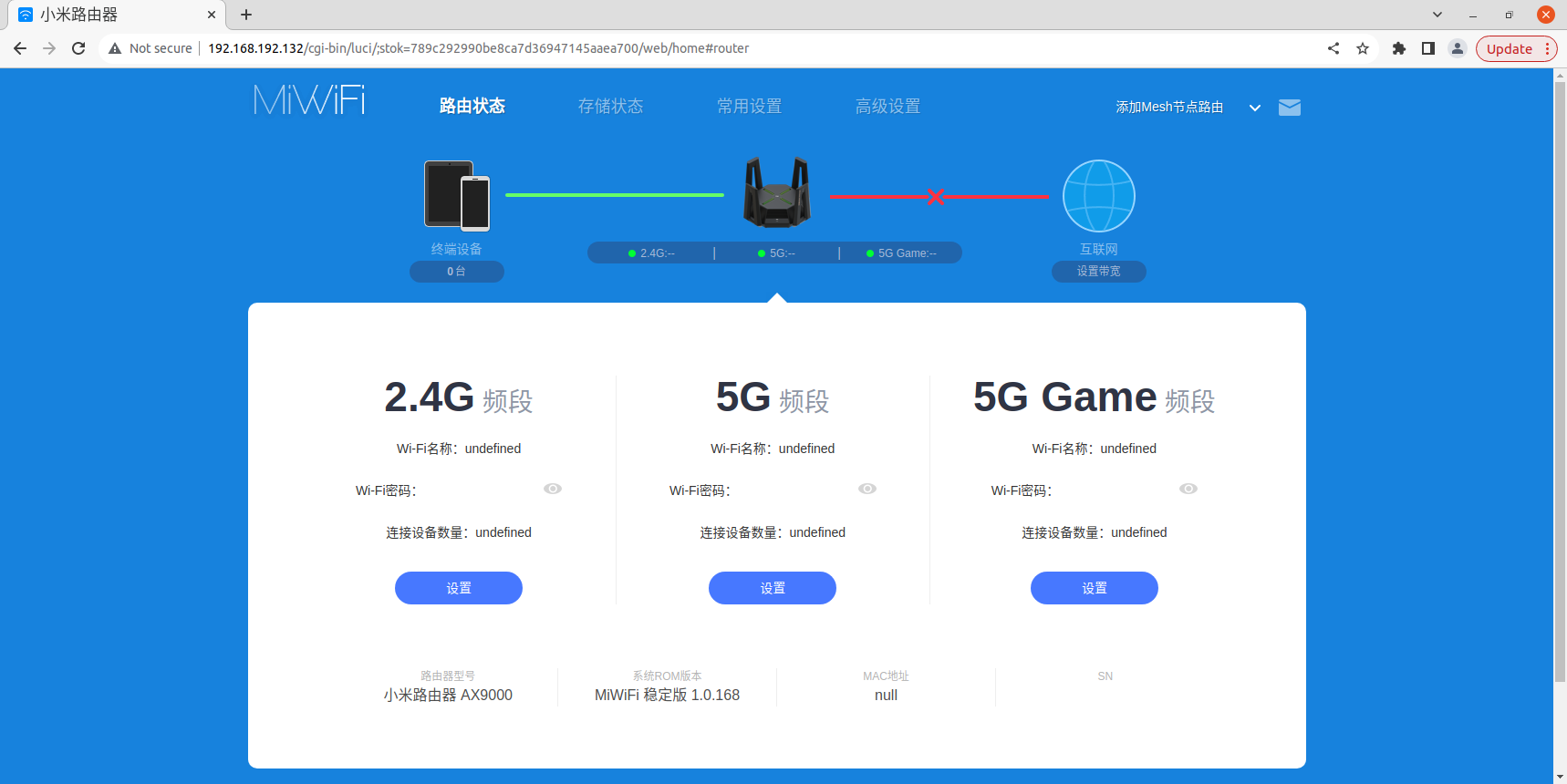Click the MiWiFi 稳定版 1.0.168 version text

click(x=668, y=695)
